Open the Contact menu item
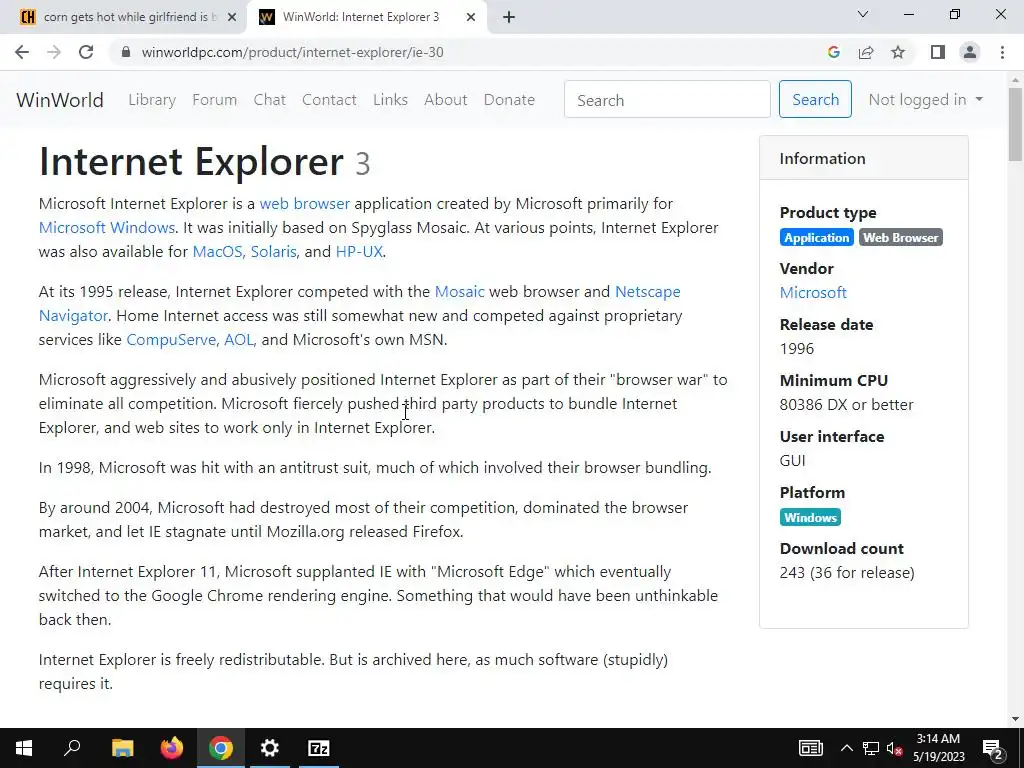The width and height of the screenshot is (1024, 768). (329, 100)
